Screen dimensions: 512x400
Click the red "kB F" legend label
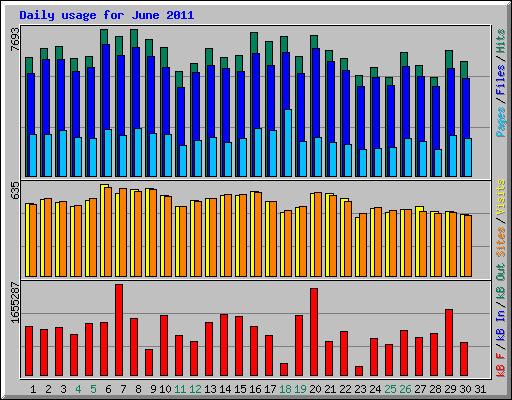[x=501, y=365]
